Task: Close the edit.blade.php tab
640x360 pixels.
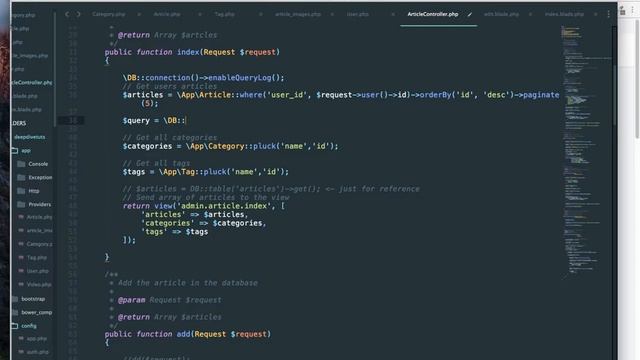Action: pos(530,14)
